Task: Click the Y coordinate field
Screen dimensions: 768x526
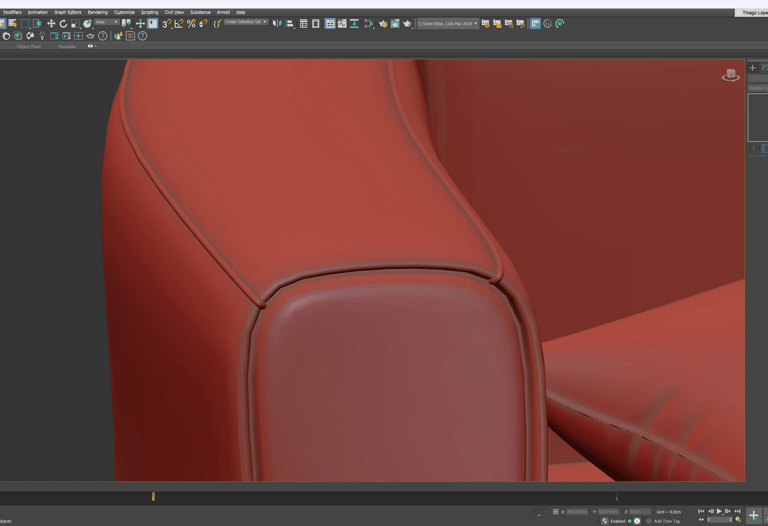Action: coord(609,512)
